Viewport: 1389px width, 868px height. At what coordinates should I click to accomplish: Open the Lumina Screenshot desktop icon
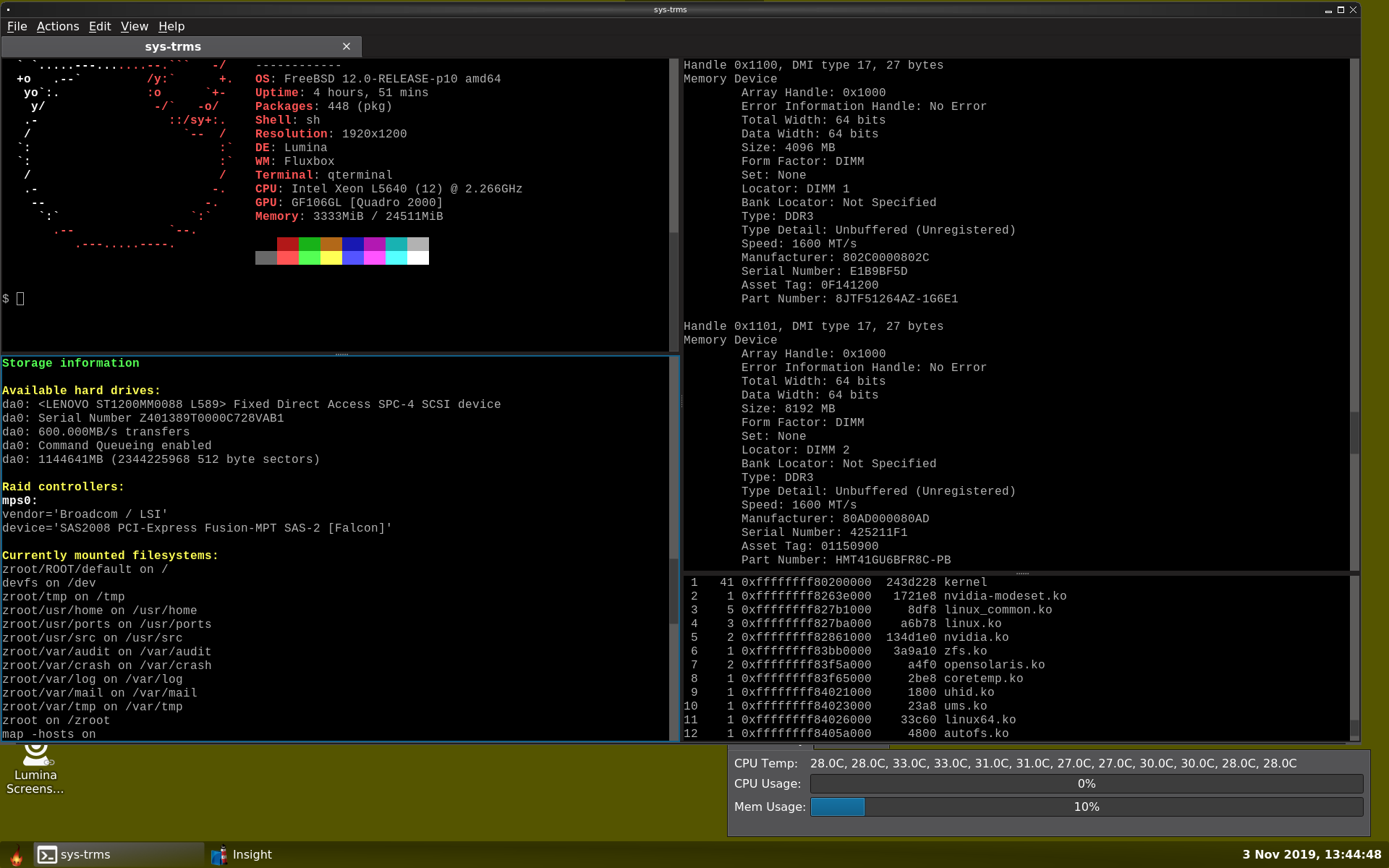35,771
